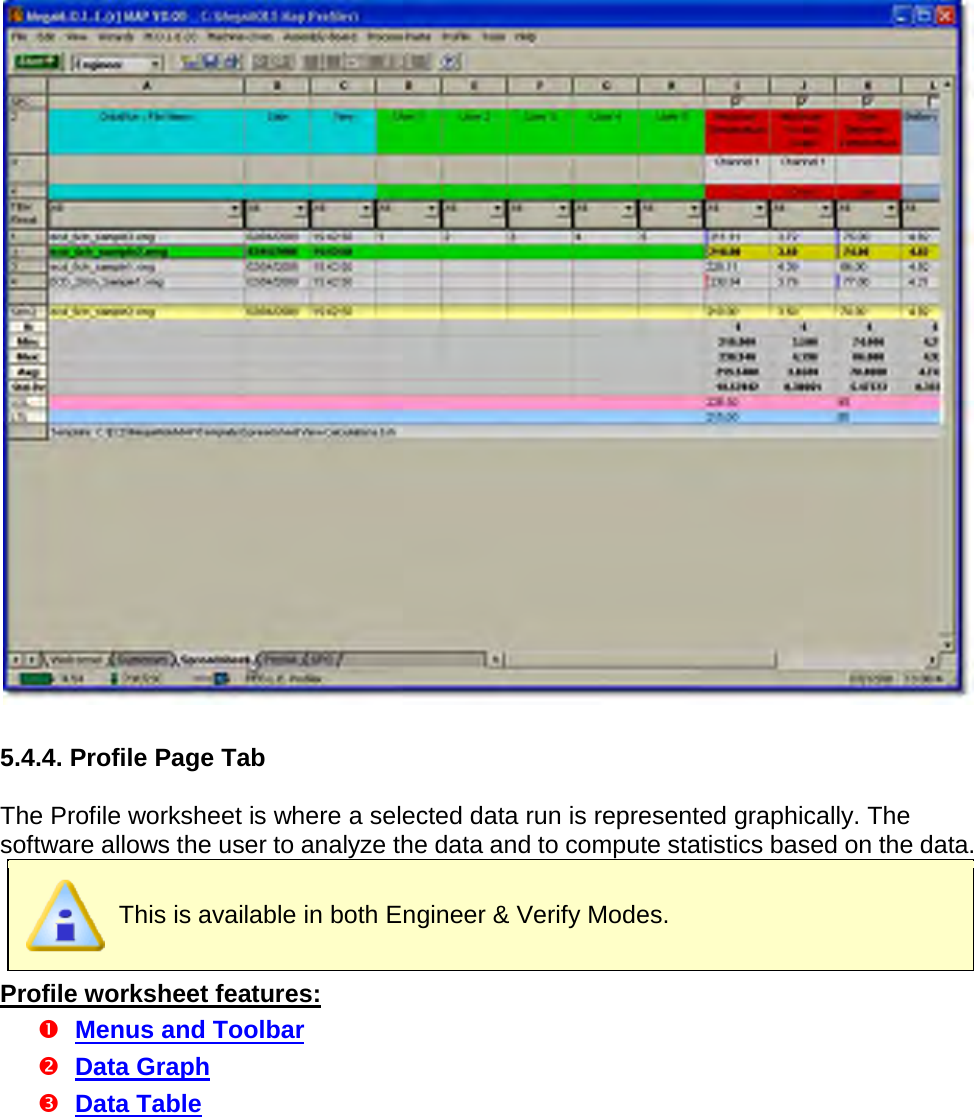974x1117 pixels.
Task: Open the User 5 column filter dropdown
Action: 693,209
